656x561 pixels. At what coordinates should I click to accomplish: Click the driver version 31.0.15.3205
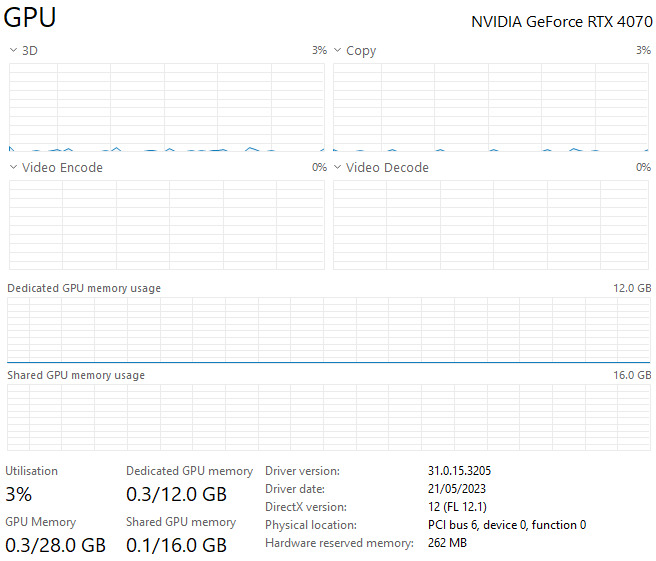[459, 471]
